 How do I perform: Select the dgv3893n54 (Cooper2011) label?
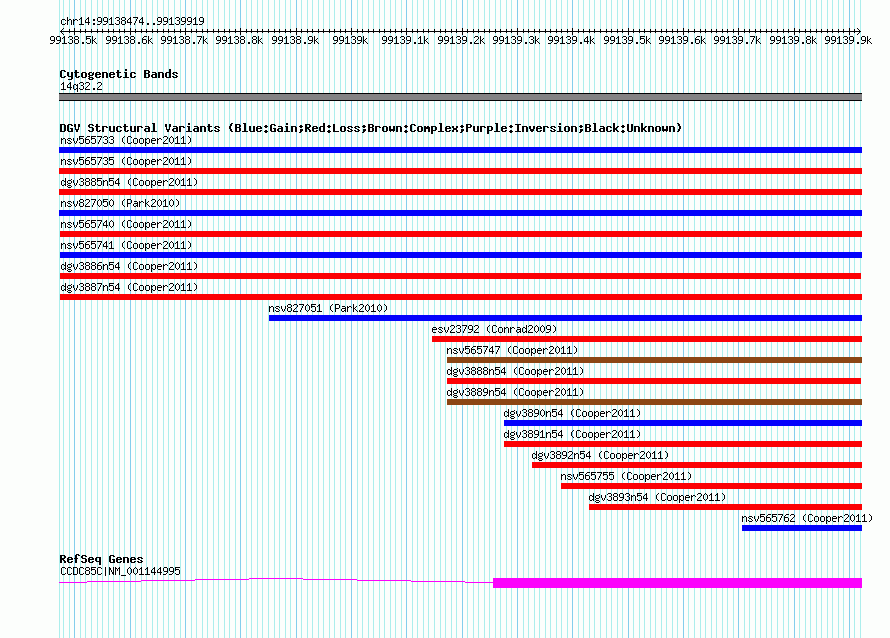(x=657, y=497)
